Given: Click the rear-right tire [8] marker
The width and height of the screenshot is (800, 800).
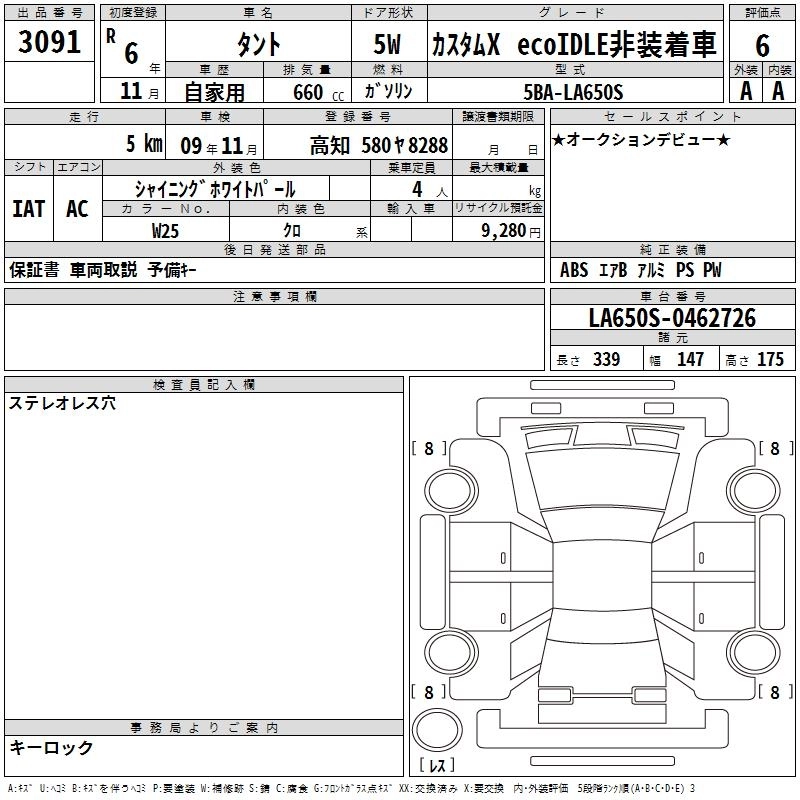Looking at the screenshot, I should click(775, 692).
